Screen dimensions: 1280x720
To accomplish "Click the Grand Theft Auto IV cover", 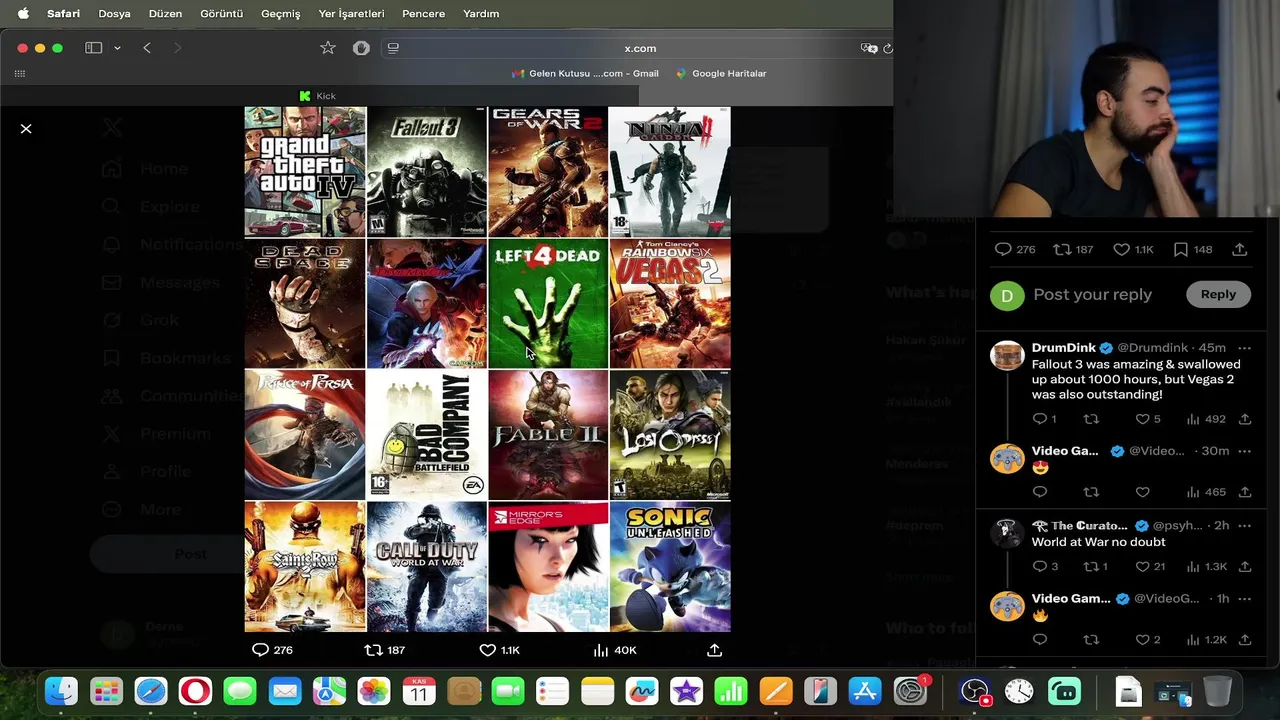I will click(305, 172).
